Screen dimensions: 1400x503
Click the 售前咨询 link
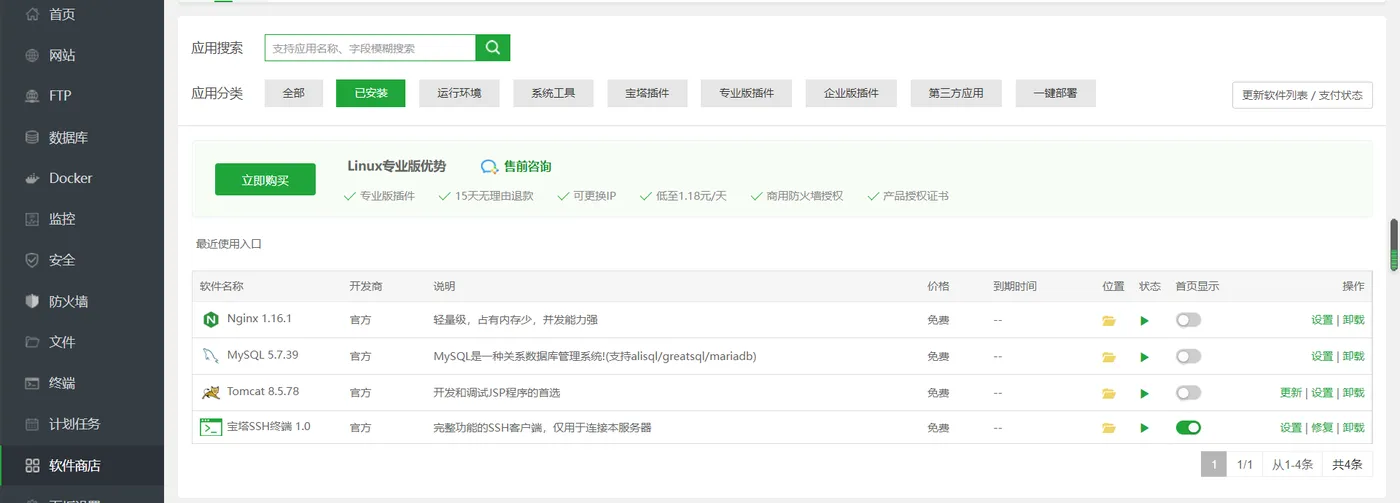(x=527, y=166)
